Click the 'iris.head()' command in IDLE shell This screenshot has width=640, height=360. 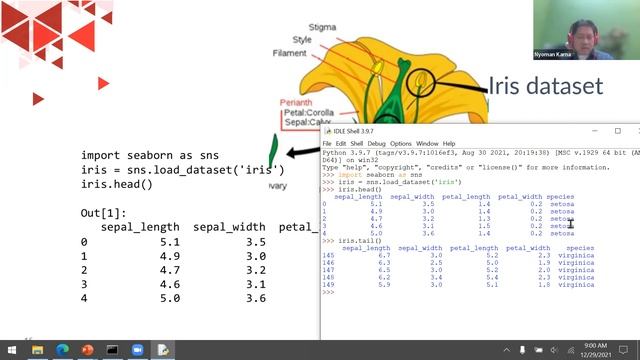360,189
